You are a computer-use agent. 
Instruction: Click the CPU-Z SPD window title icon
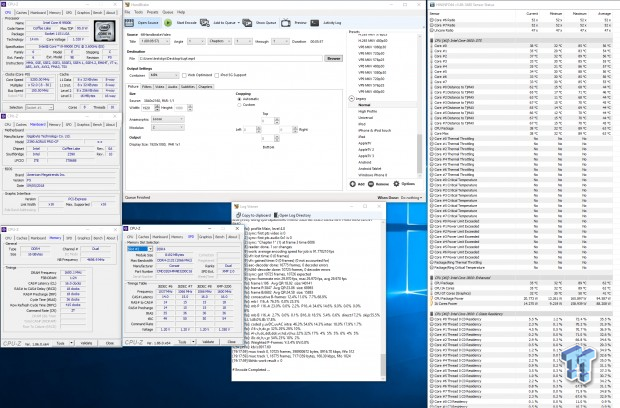tap(126, 229)
